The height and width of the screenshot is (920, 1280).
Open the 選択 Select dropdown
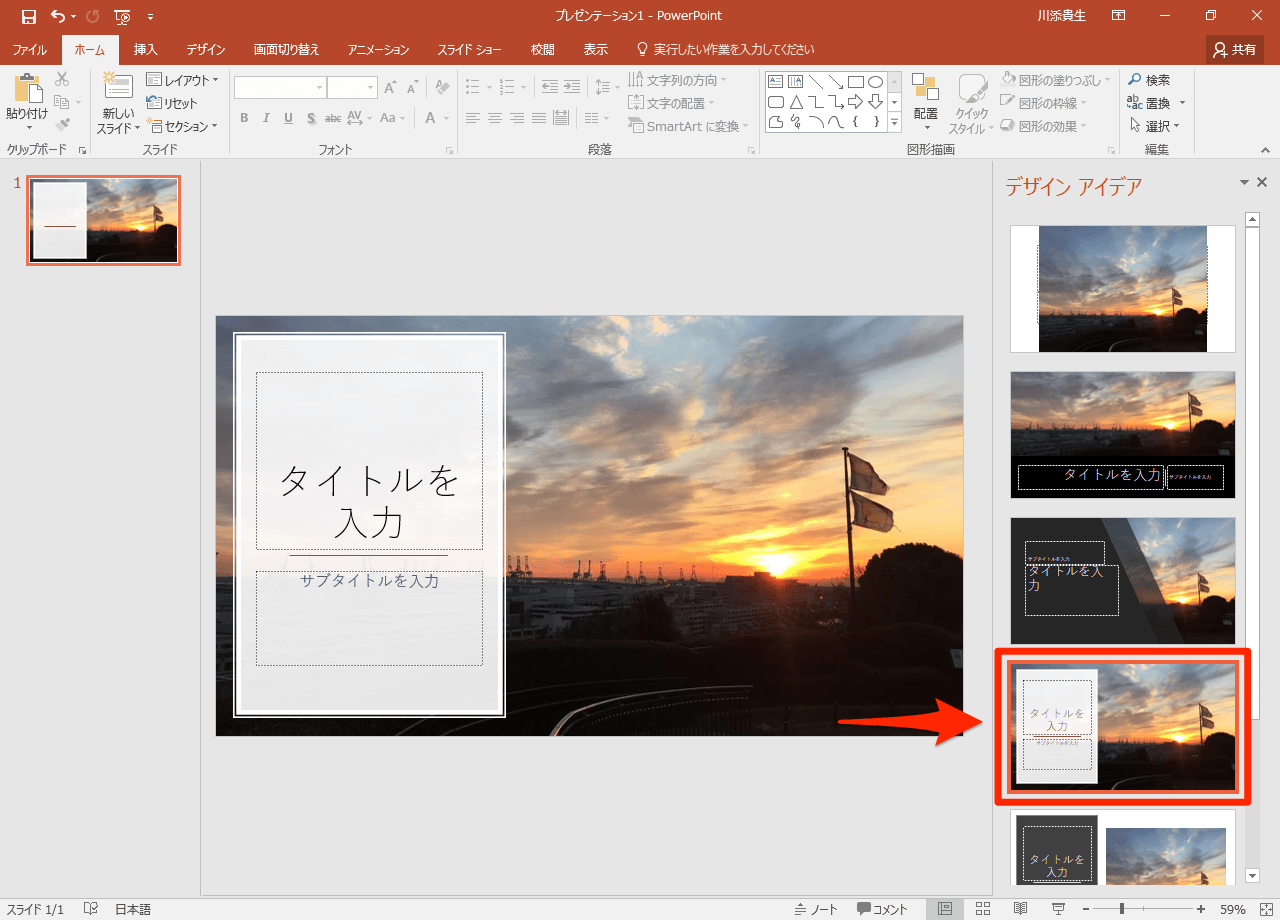pos(1155,126)
